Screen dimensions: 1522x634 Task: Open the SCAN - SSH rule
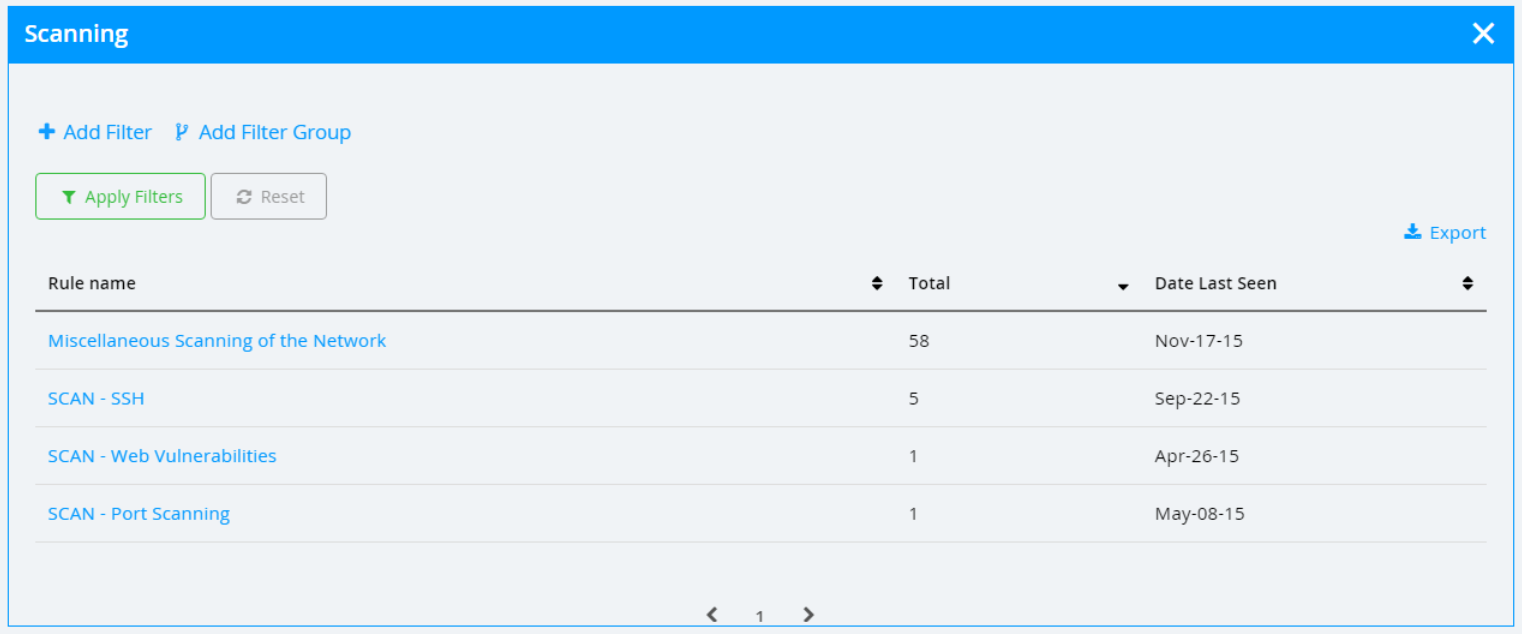(x=96, y=398)
